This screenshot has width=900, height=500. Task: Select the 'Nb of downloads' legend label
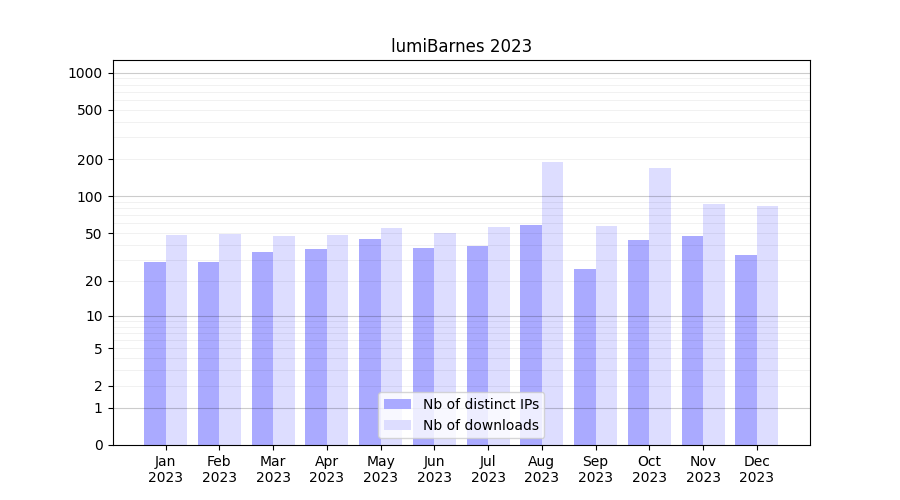pos(480,425)
